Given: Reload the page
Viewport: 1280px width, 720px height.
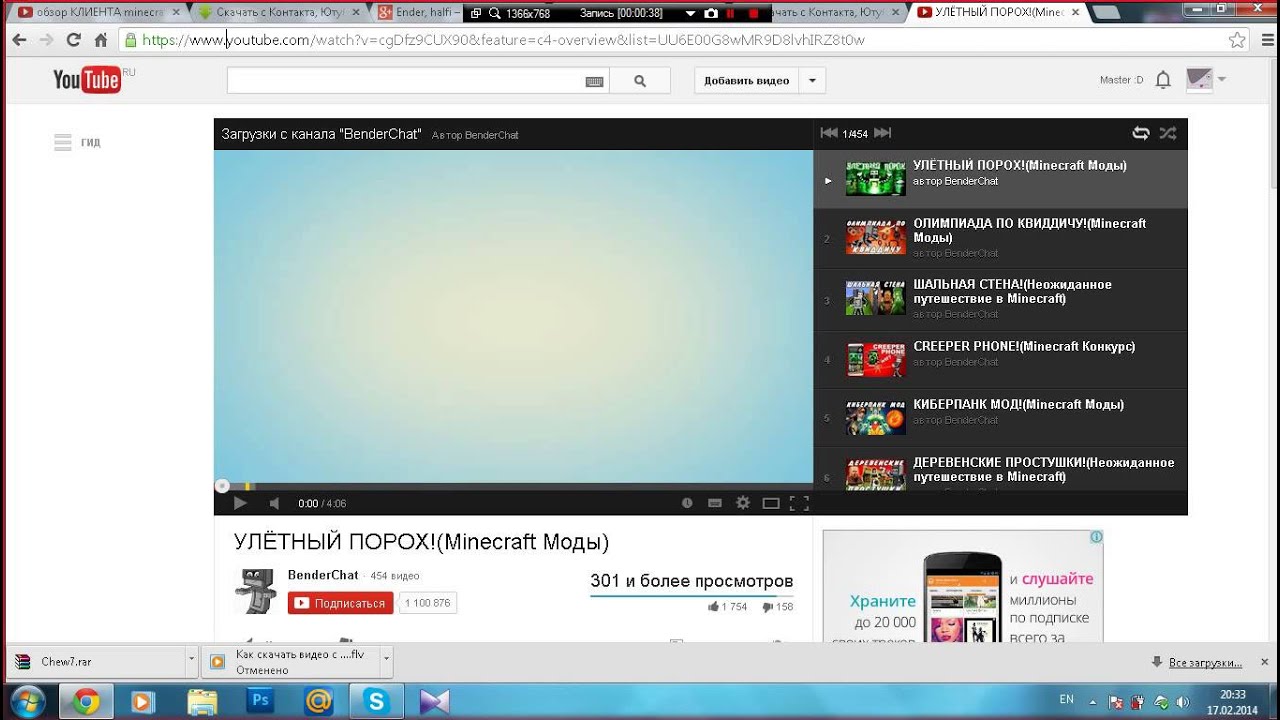Looking at the screenshot, I should click(x=73, y=40).
